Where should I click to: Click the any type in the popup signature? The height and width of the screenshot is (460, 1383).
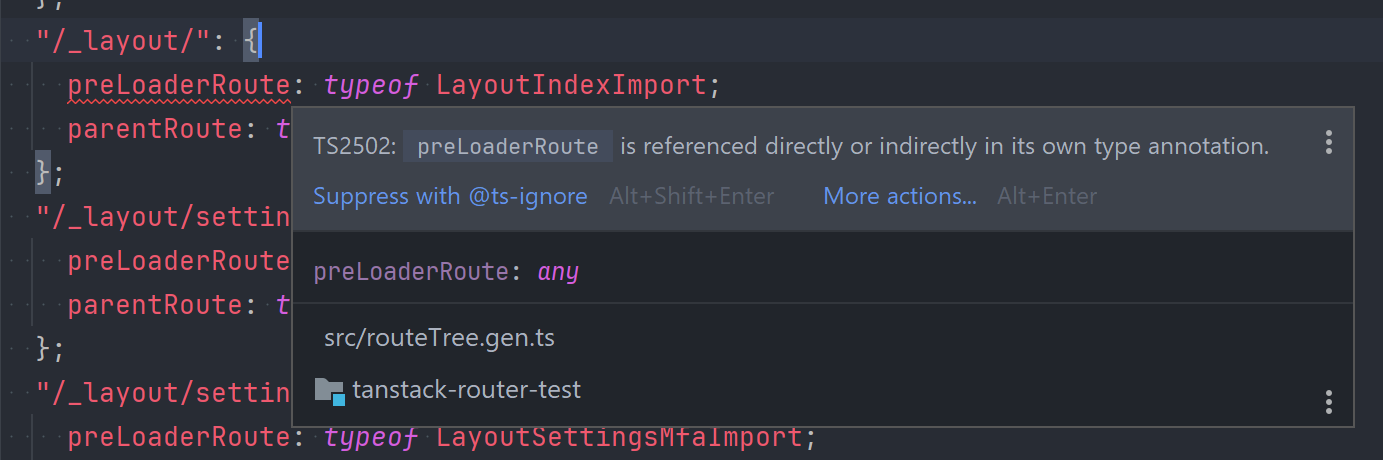point(558,271)
